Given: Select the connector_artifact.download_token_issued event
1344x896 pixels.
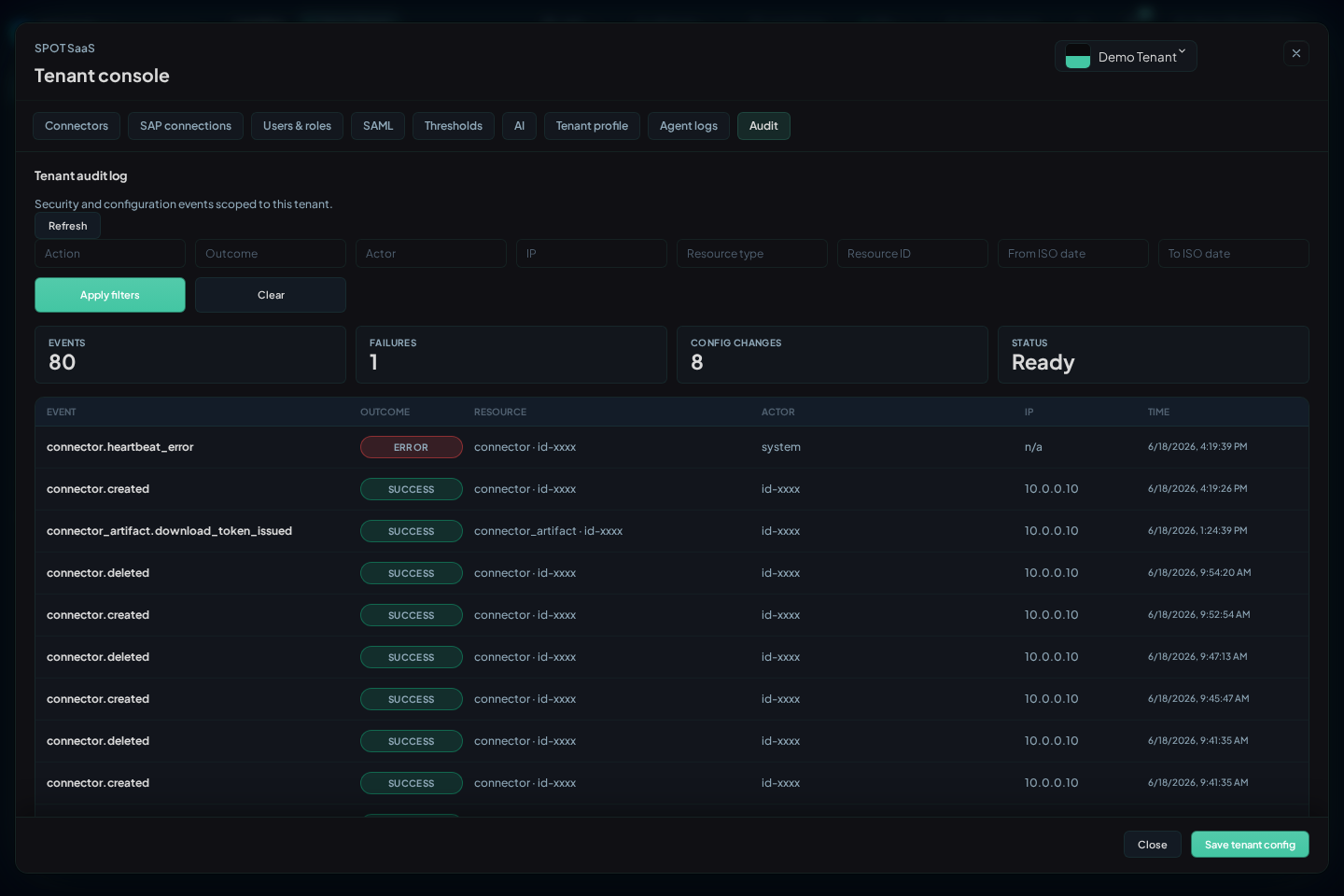Looking at the screenshot, I should [672, 531].
